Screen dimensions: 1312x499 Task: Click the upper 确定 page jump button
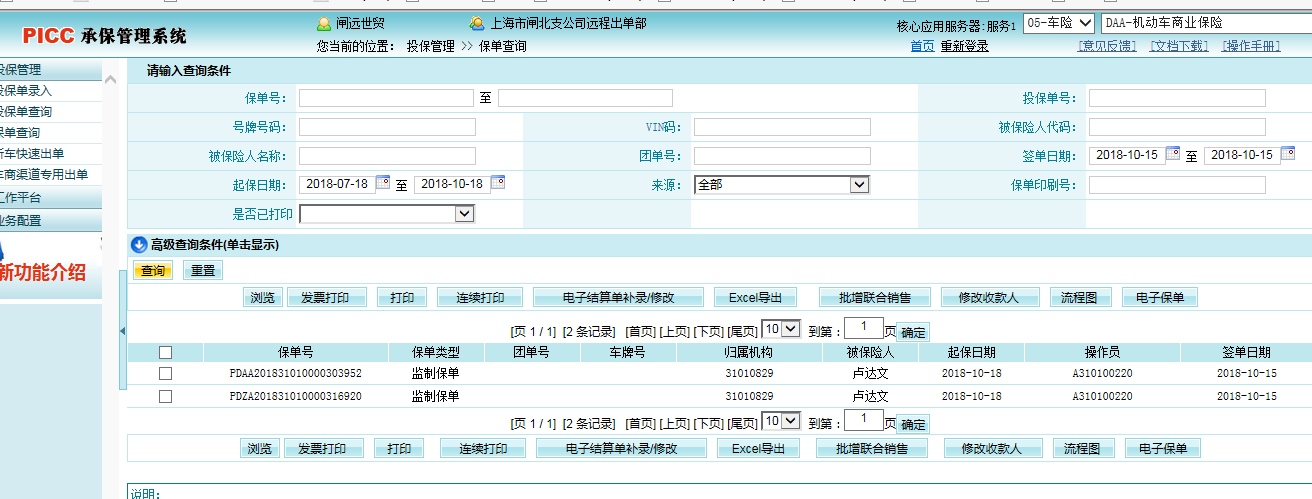912,332
